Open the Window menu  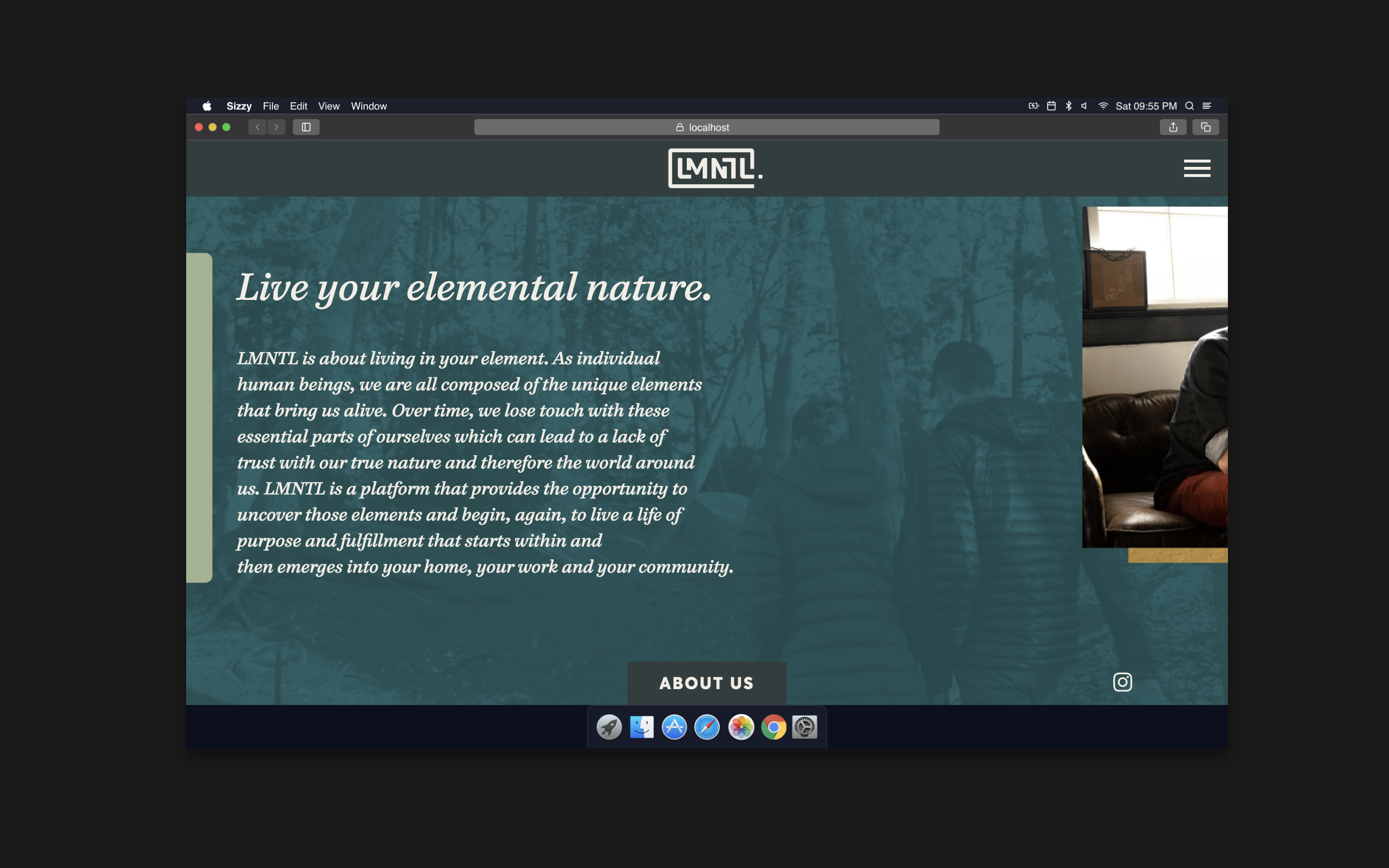point(368,106)
